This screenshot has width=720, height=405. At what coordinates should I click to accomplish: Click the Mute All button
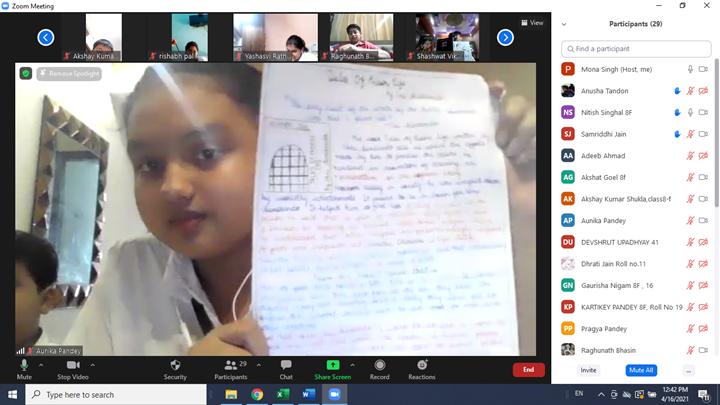point(642,370)
